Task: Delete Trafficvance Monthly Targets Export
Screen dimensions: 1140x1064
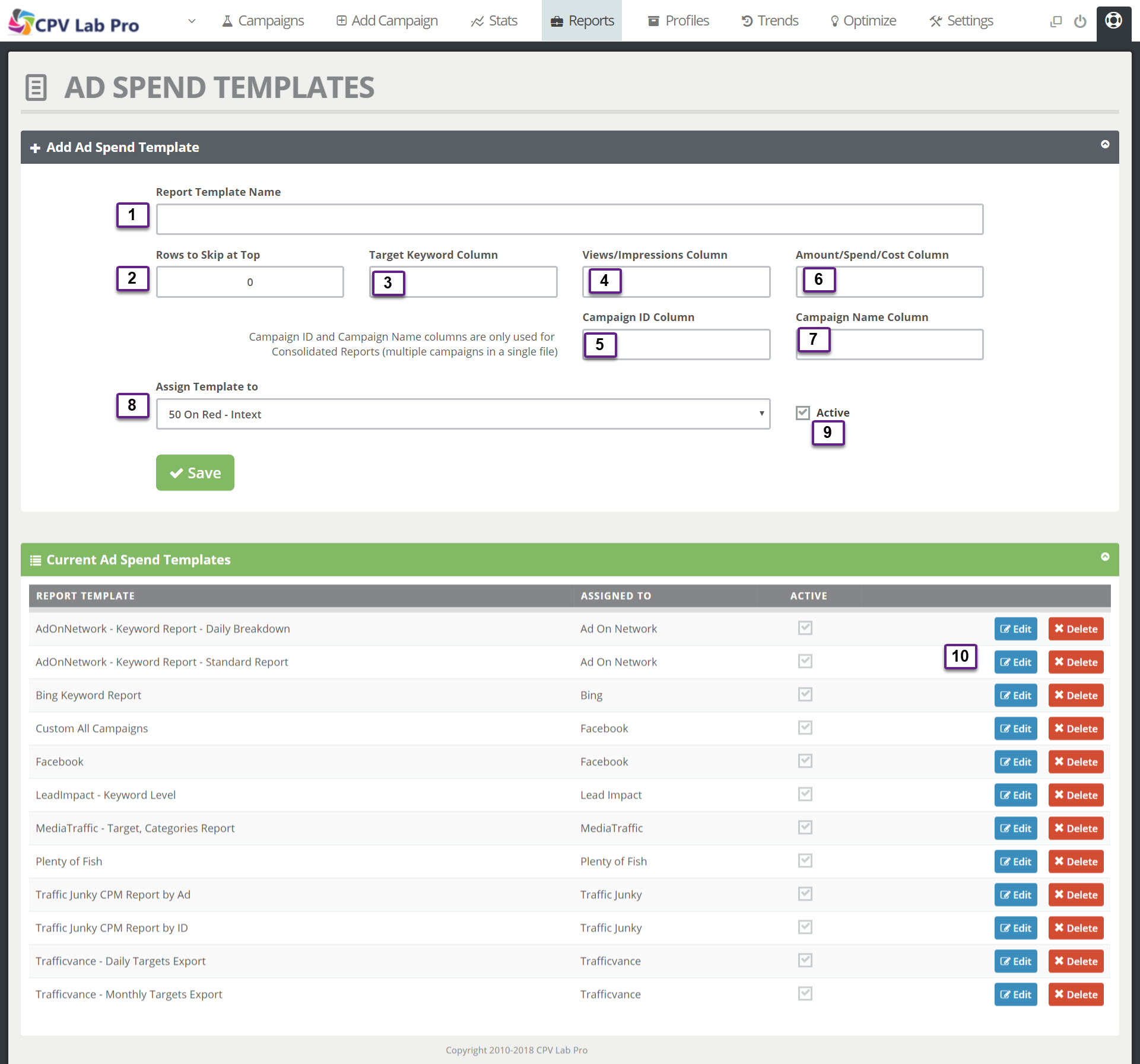Action: (1076, 995)
